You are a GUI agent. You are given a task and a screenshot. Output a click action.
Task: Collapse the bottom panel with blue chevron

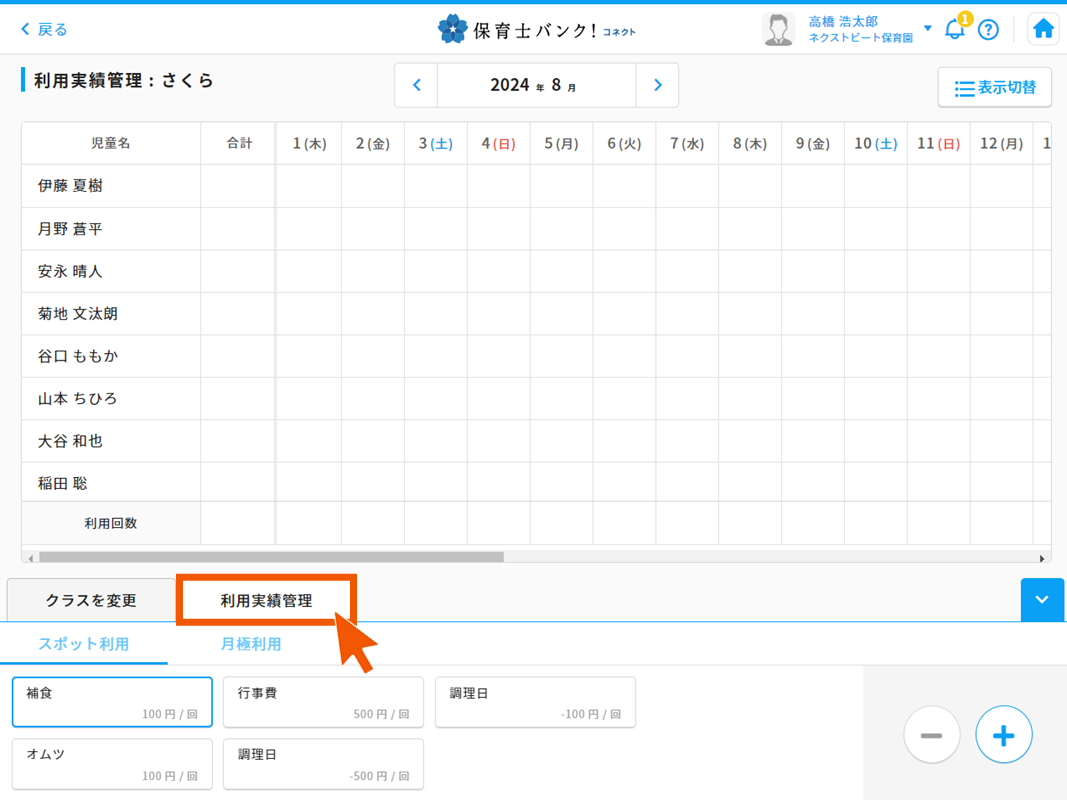1042,600
